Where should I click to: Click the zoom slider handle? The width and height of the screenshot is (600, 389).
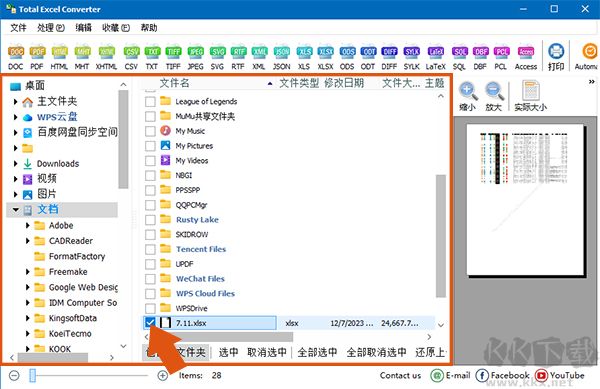[x=33, y=376]
